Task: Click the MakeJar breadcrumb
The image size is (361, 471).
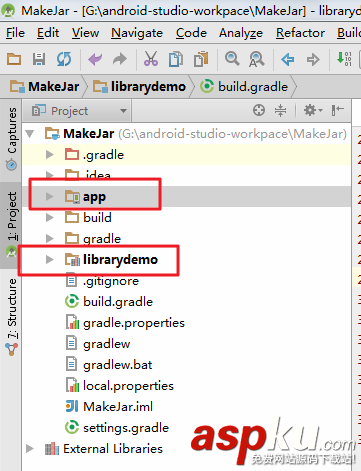Action: pyautogui.click(x=45, y=87)
